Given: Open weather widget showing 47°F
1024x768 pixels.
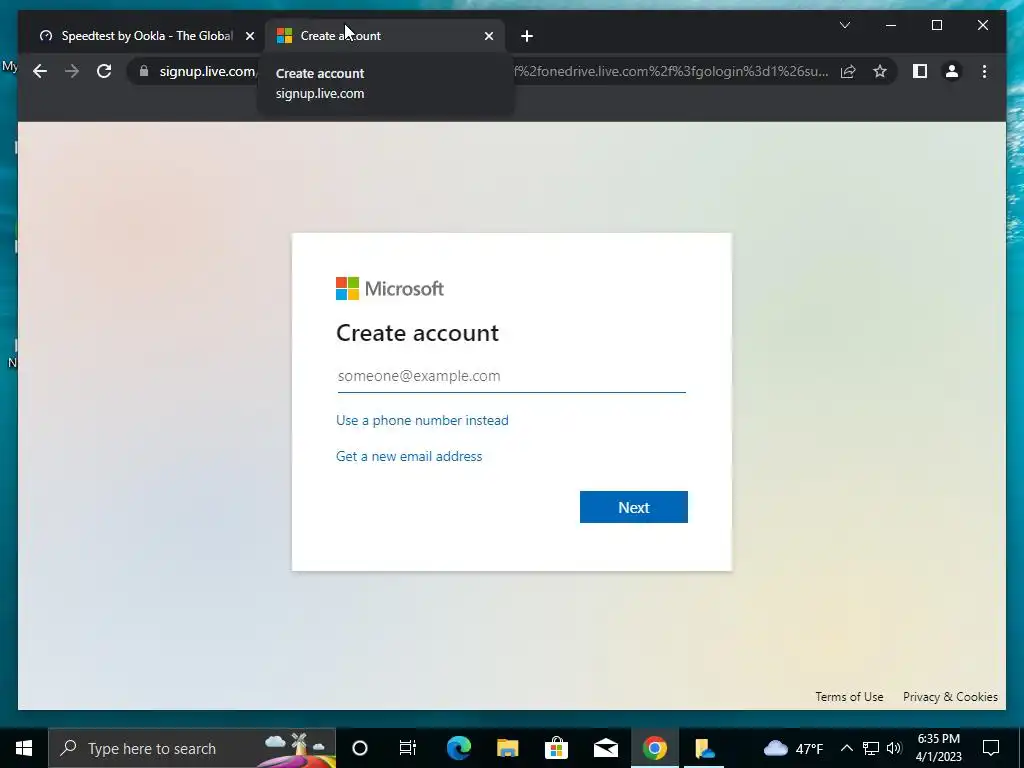Looking at the screenshot, I should pyautogui.click(x=793, y=748).
